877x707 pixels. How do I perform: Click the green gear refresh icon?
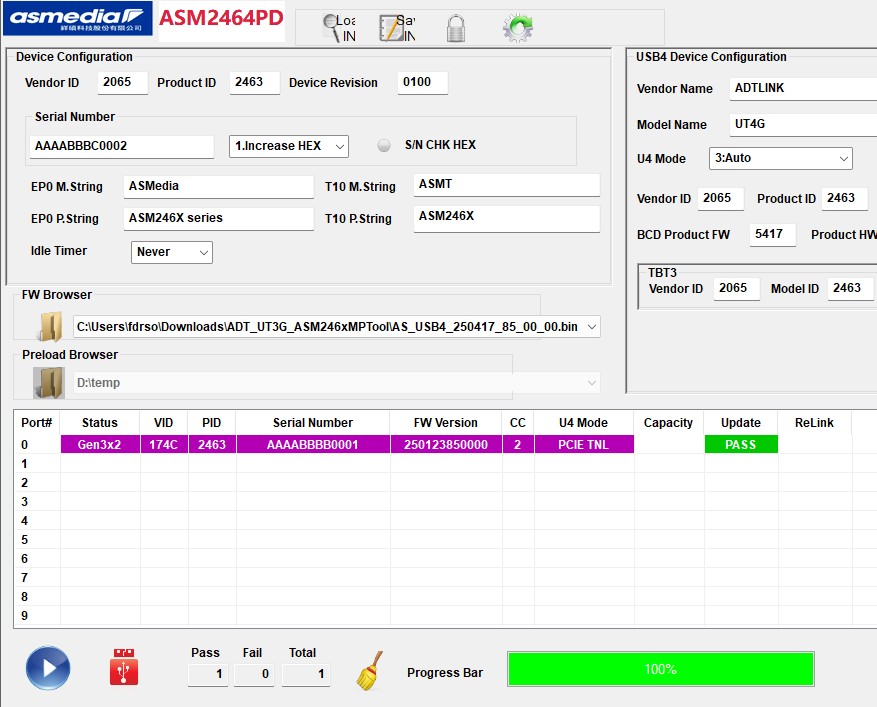pyautogui.click(x=517, y=27)
